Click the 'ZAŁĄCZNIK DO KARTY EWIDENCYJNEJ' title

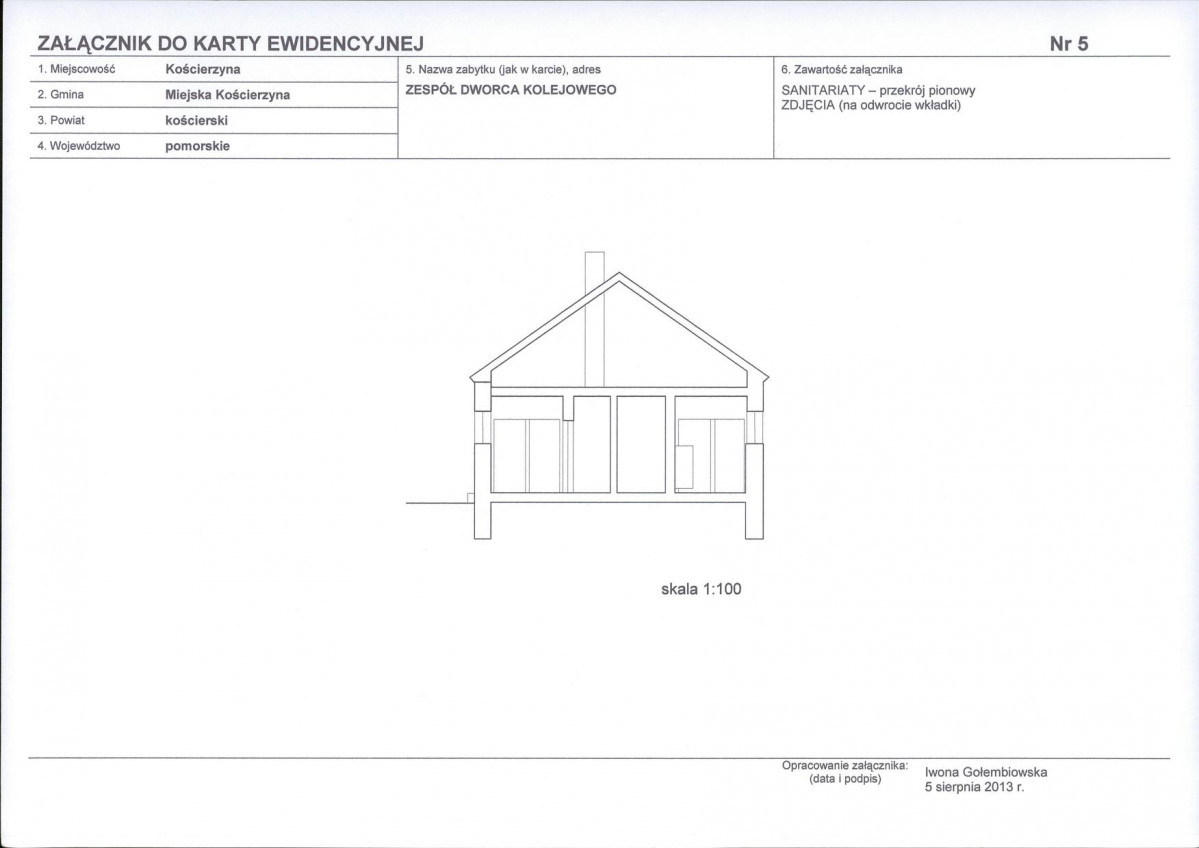tap(231, 43)
